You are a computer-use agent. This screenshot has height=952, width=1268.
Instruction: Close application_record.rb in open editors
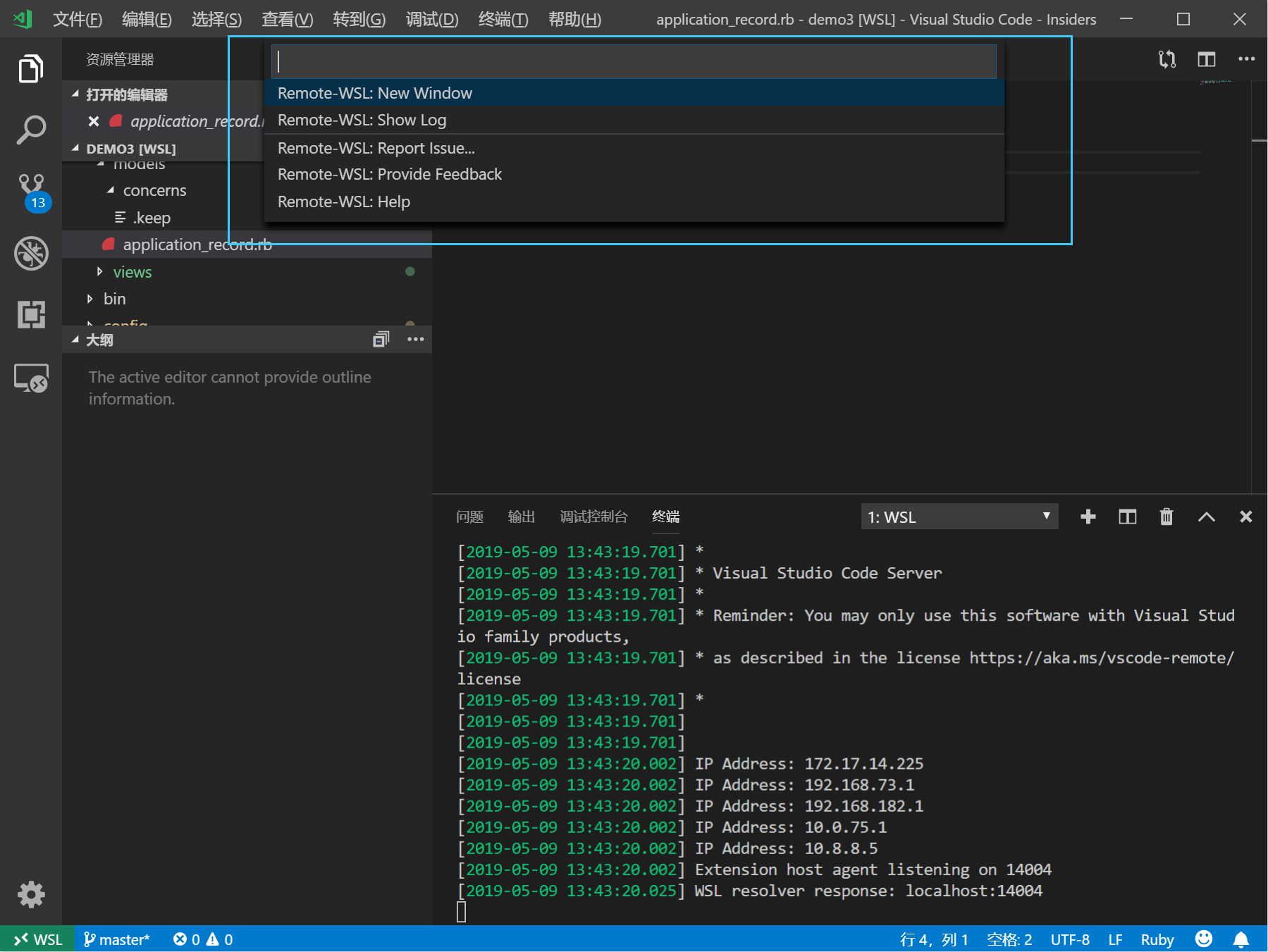[x=93, y=121]
